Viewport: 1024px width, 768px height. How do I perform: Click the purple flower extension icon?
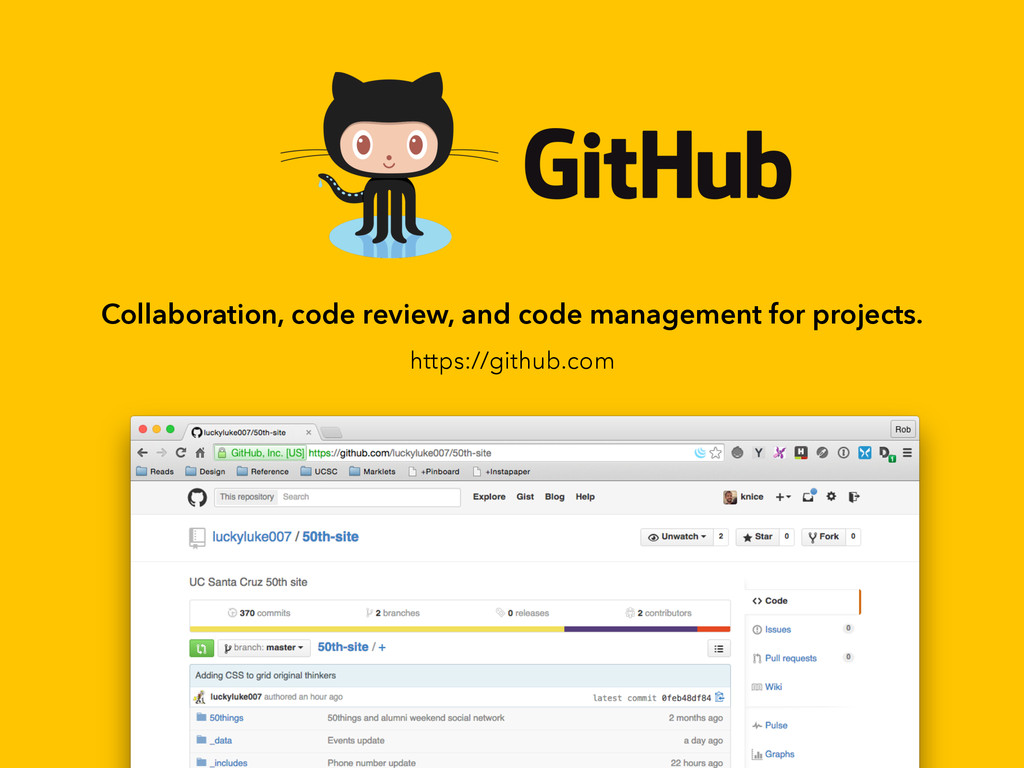tap(779, 453)
